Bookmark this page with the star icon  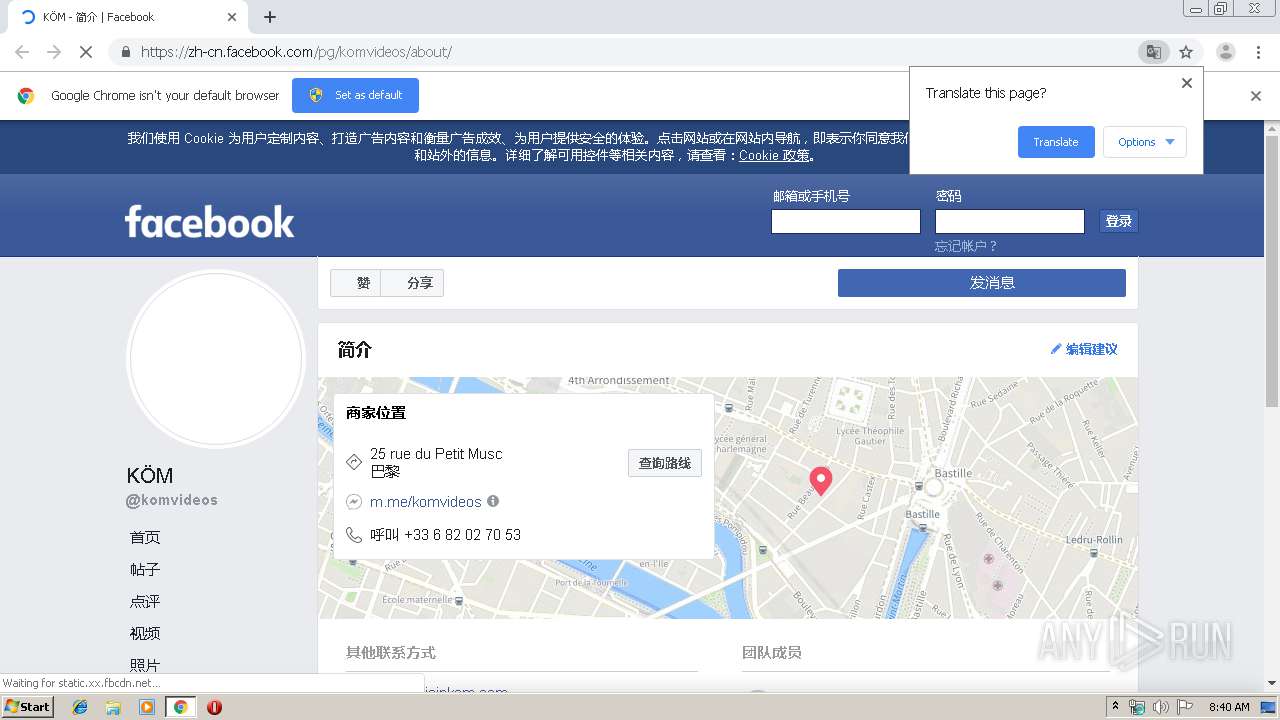click(x=1186, y=52)
